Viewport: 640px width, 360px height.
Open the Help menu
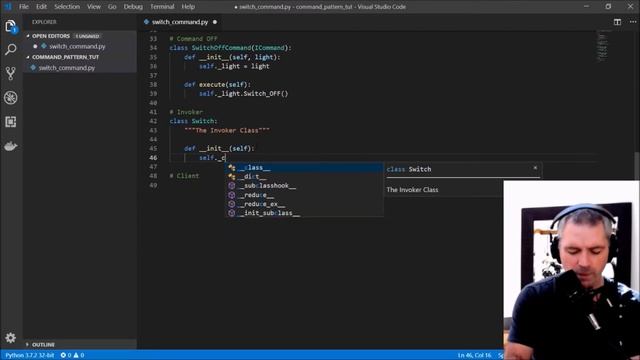pyautogui.click(x=188, y=7)
